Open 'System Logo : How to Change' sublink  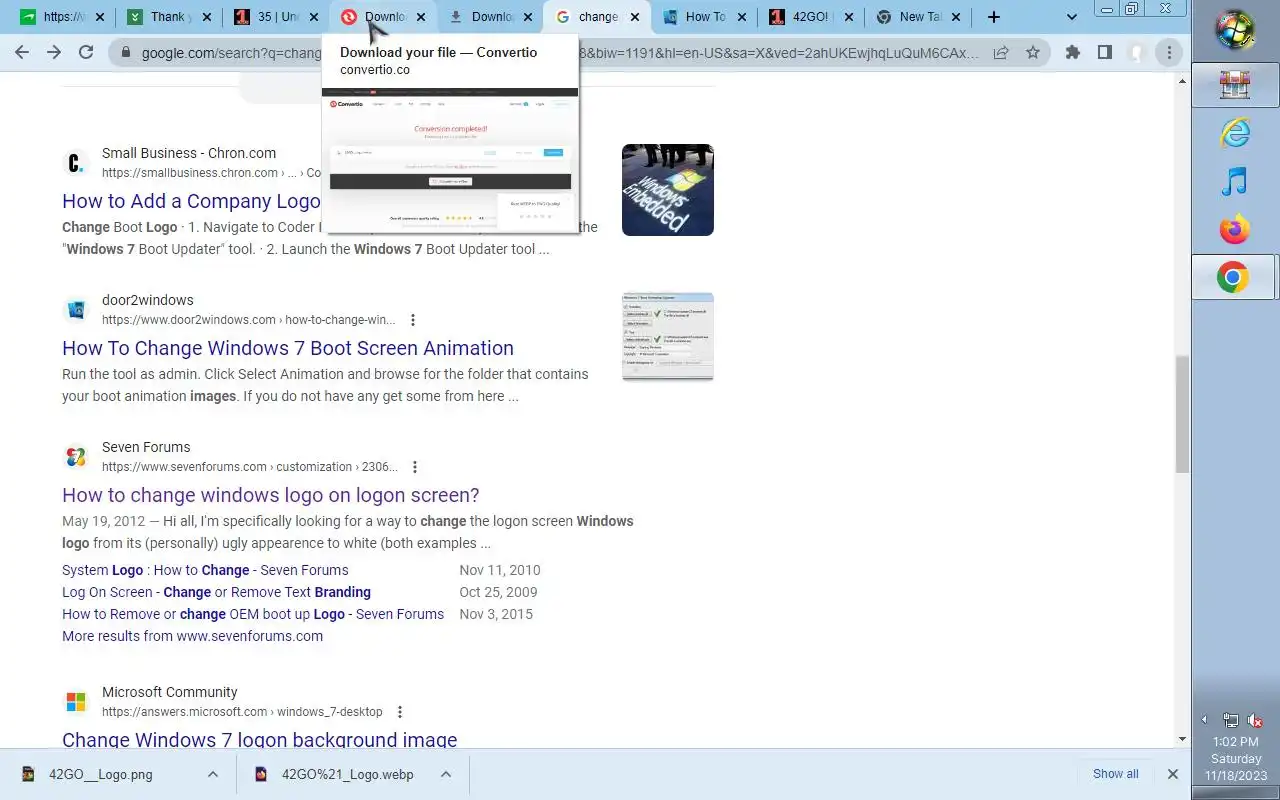pyautogui.click(x=205, y=570)
